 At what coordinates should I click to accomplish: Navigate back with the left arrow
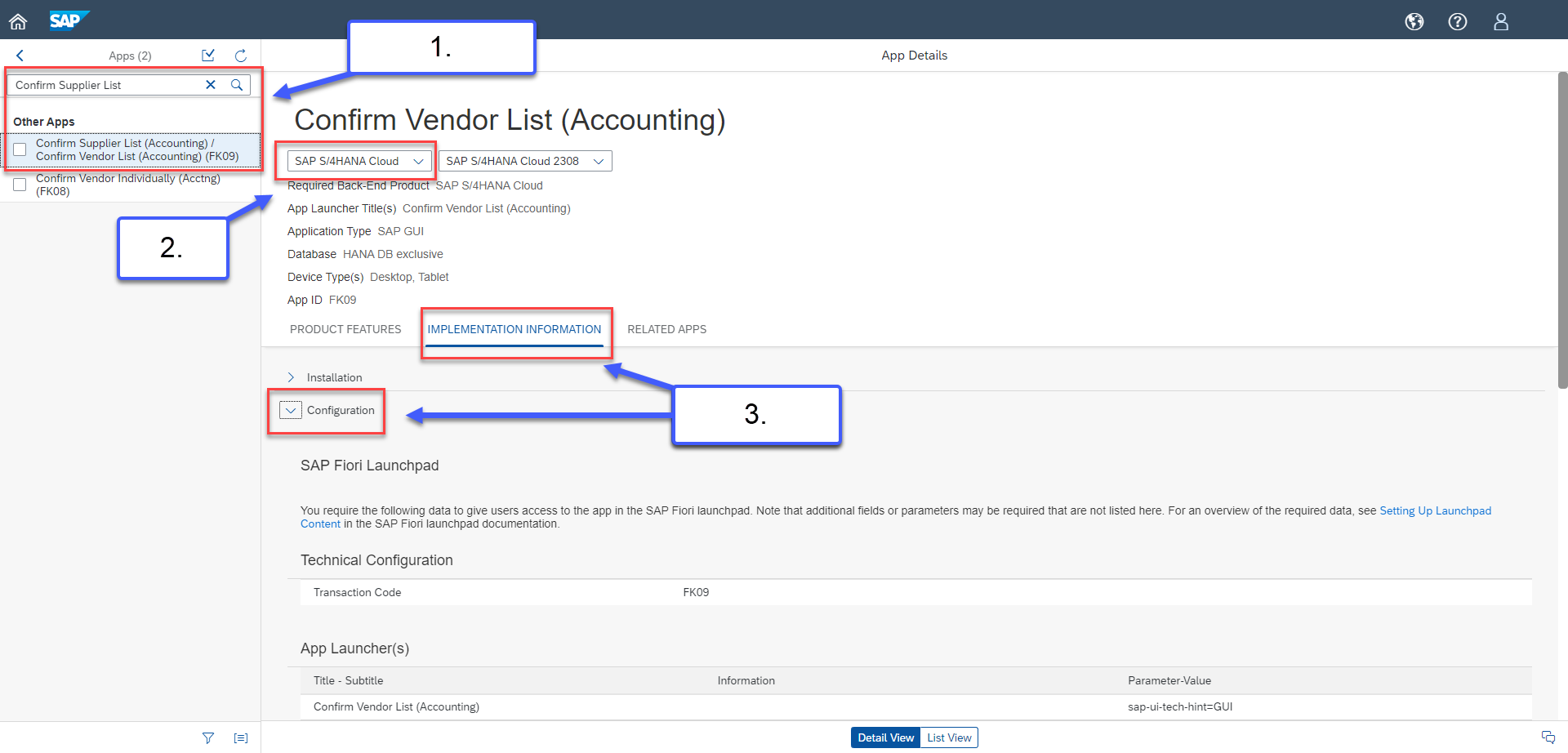[20, 56]
